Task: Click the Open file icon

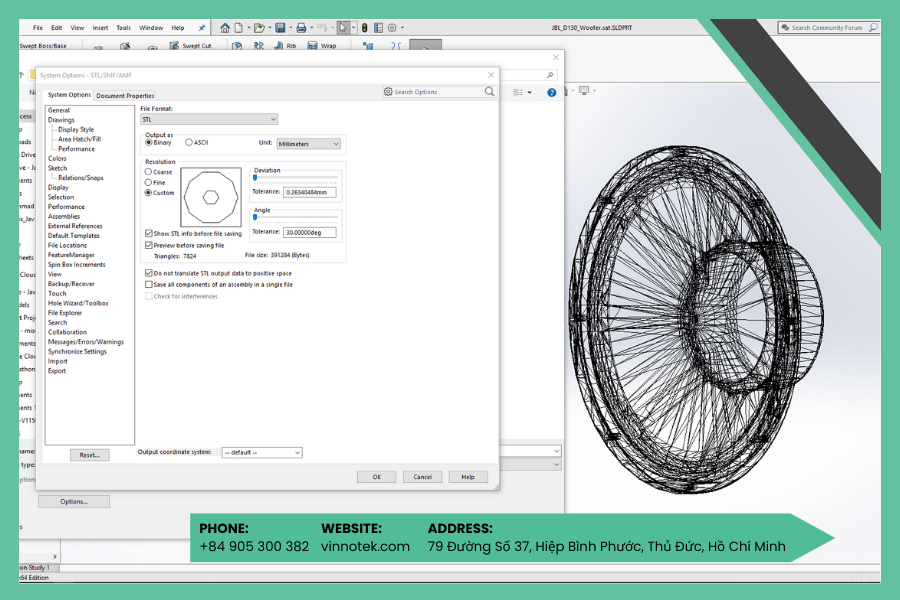Action: pos(259,28)
